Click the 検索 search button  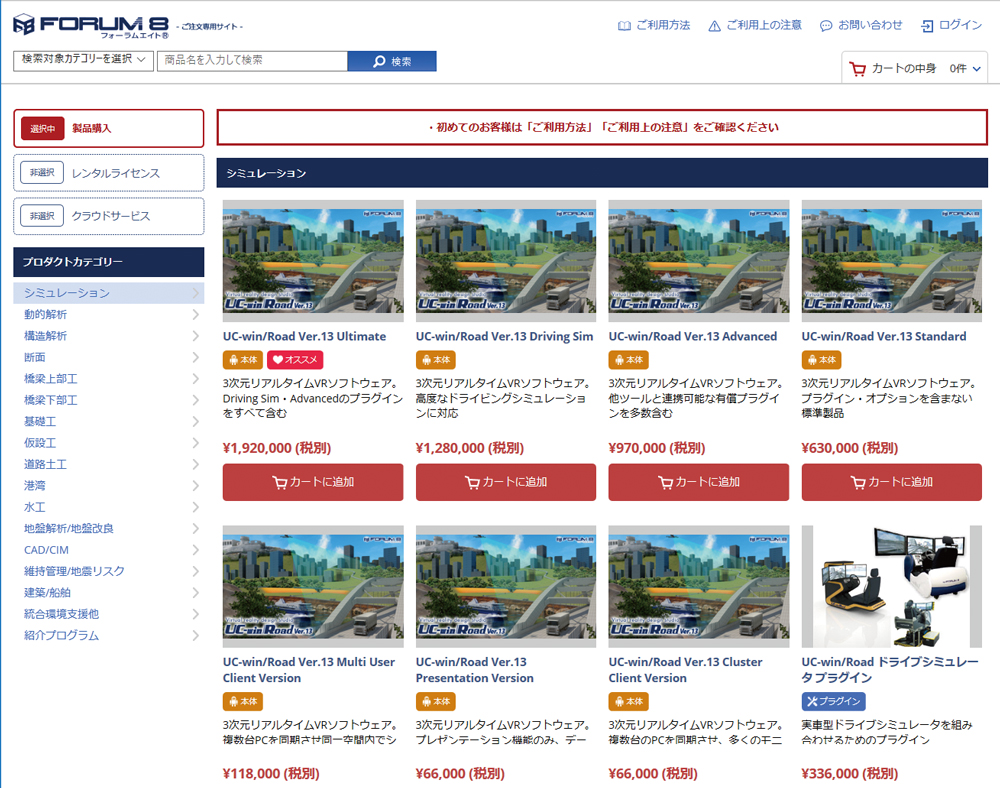click(392, 61)
